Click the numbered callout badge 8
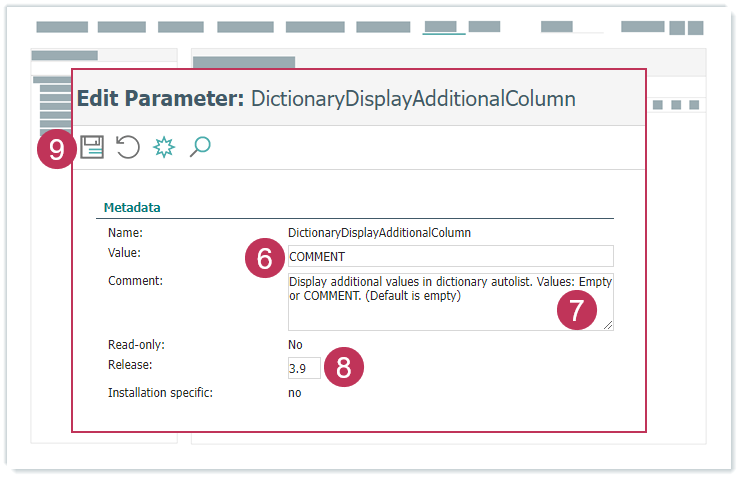This screenshot has width=741, height=479. pyautogui.click(x=343, y=368)
